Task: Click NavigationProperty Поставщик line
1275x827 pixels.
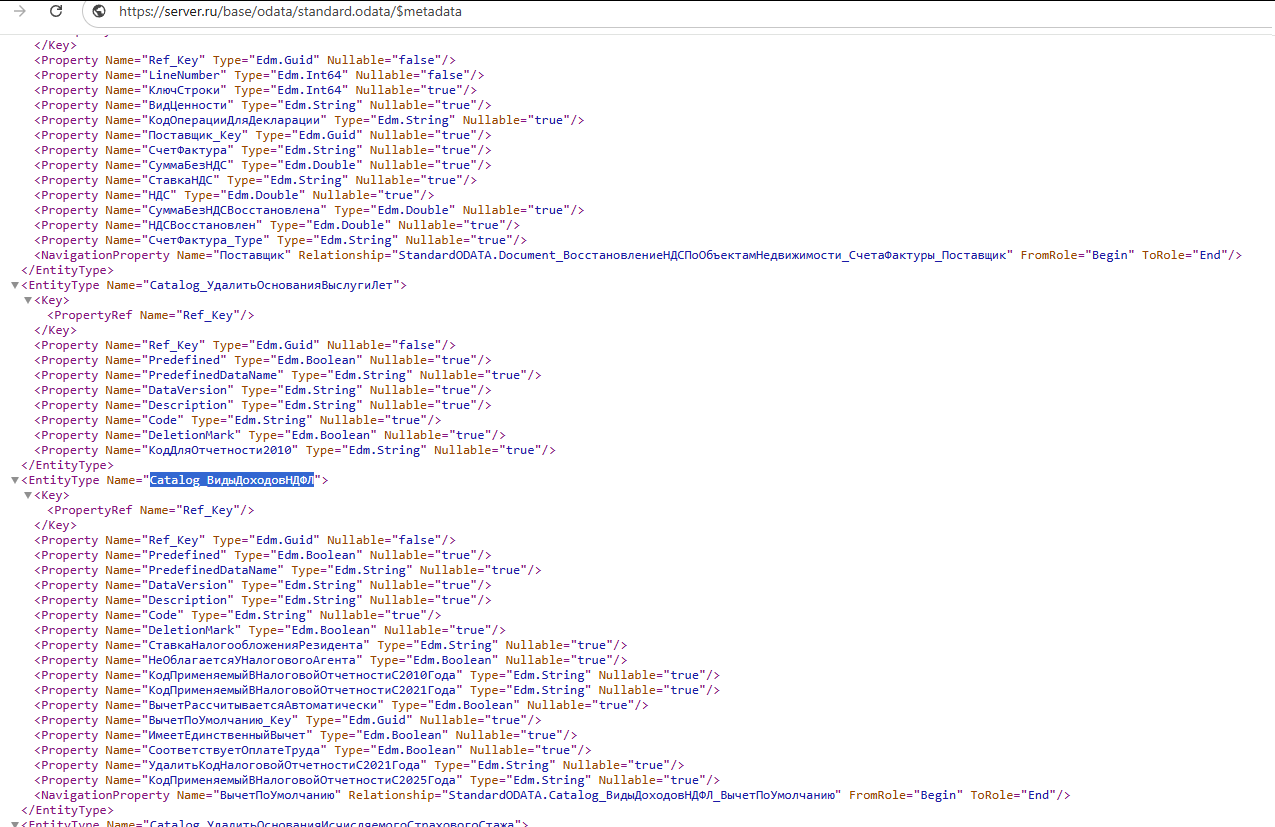Action: point(638,255)
